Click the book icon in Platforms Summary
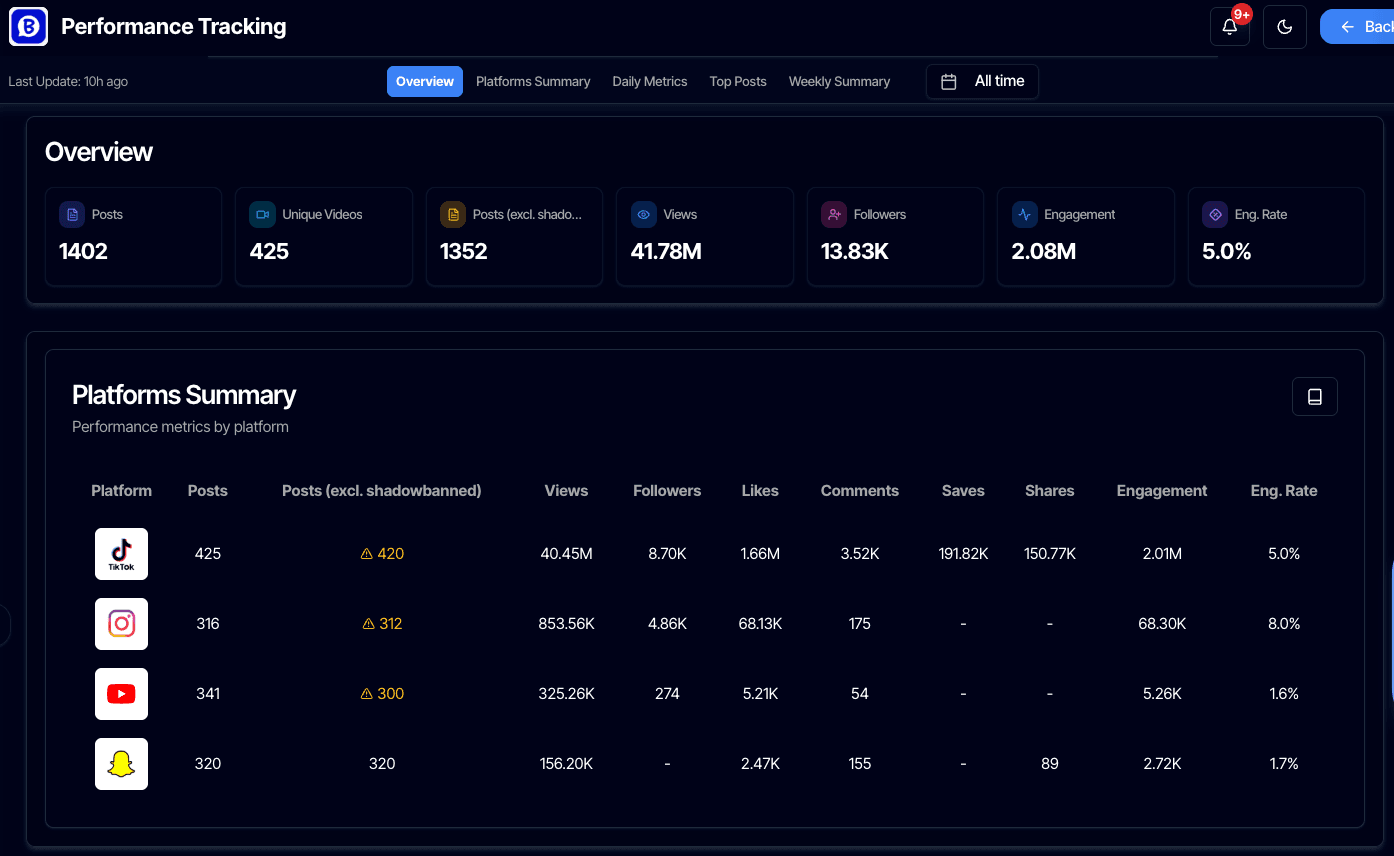Viewport: 1394px width, 856px height. tap(1315, 397)
